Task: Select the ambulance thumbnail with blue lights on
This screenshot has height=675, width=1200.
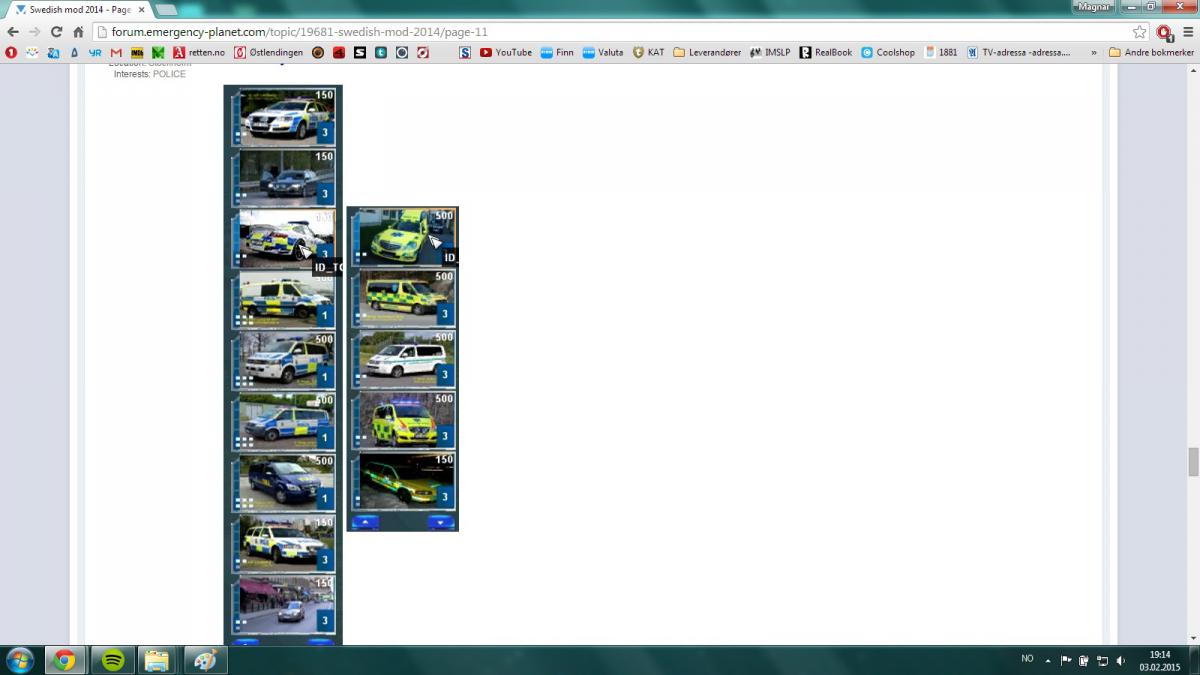Action: pyautogui.click(x=403, y=420)
